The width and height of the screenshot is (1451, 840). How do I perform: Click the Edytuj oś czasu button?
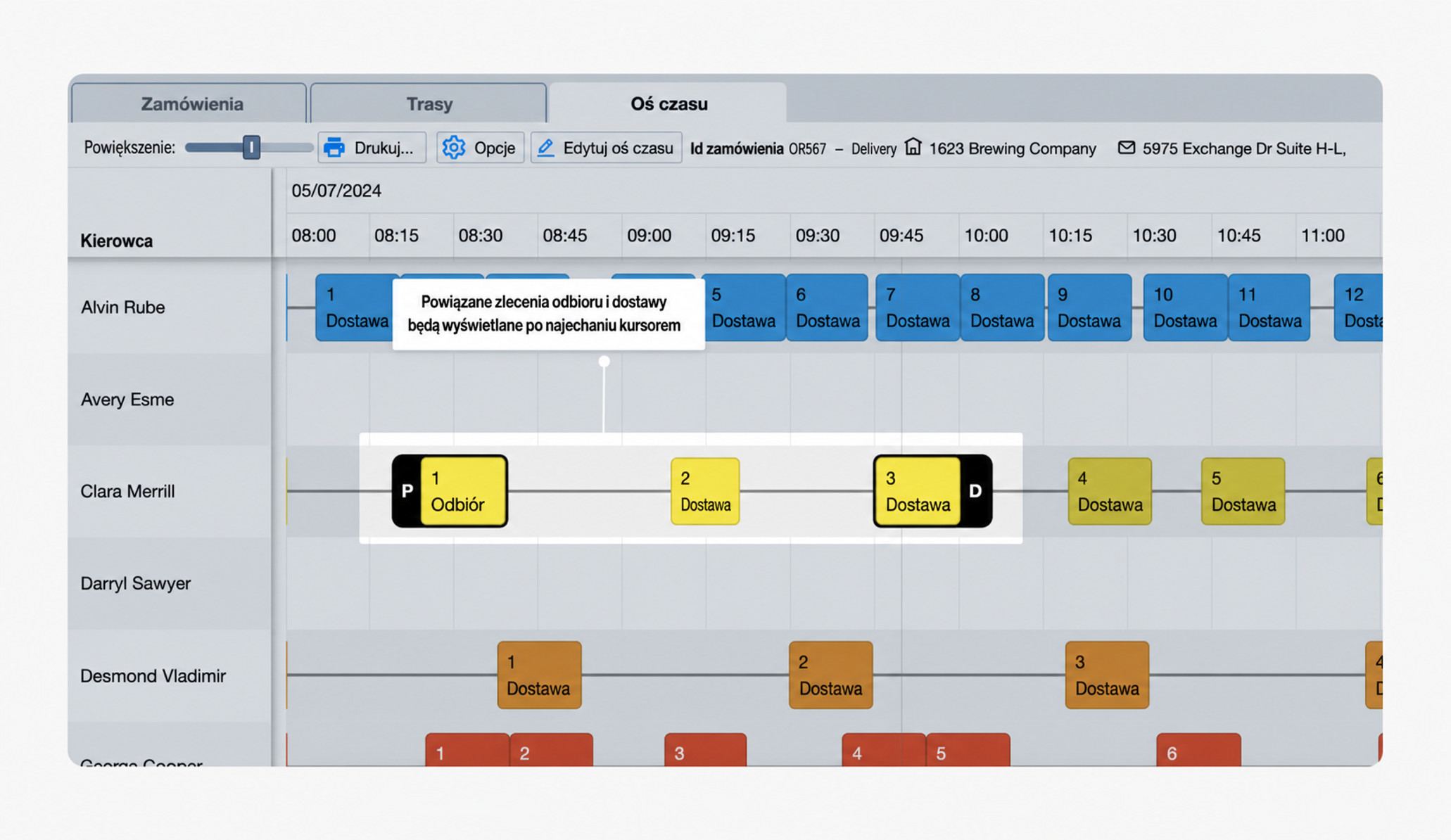(606, 148)
